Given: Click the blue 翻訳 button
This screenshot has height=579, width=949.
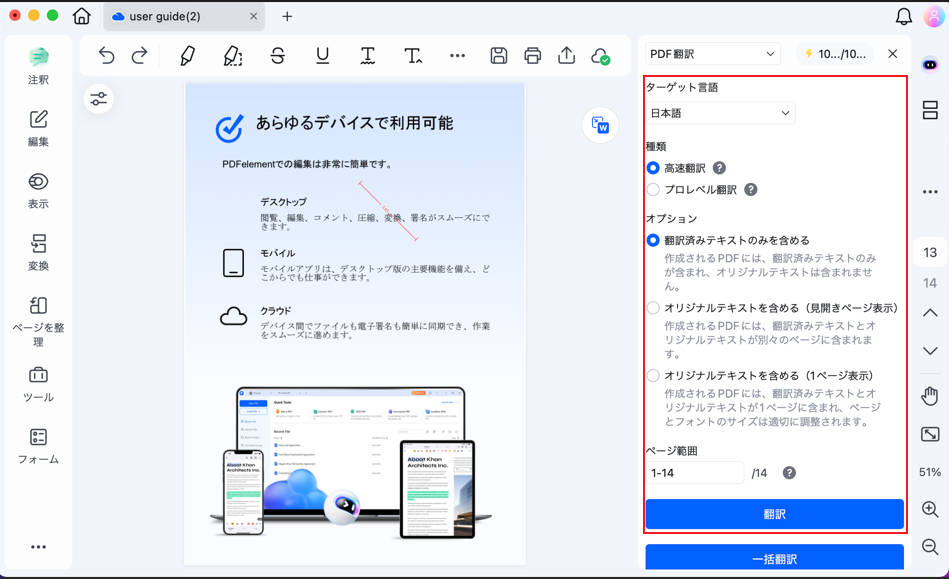Looking at the screenshot, I should tap(774, 514).
